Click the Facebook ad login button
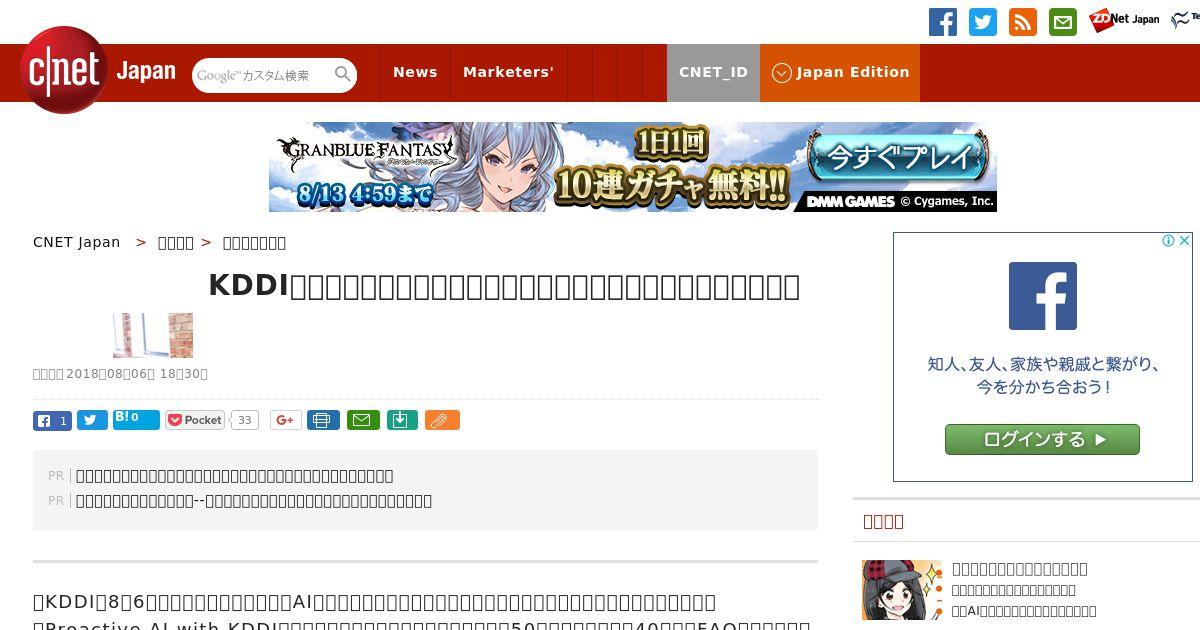Image resolution: width=1200 pixels, height=630 pixels. coord(1042,439)
